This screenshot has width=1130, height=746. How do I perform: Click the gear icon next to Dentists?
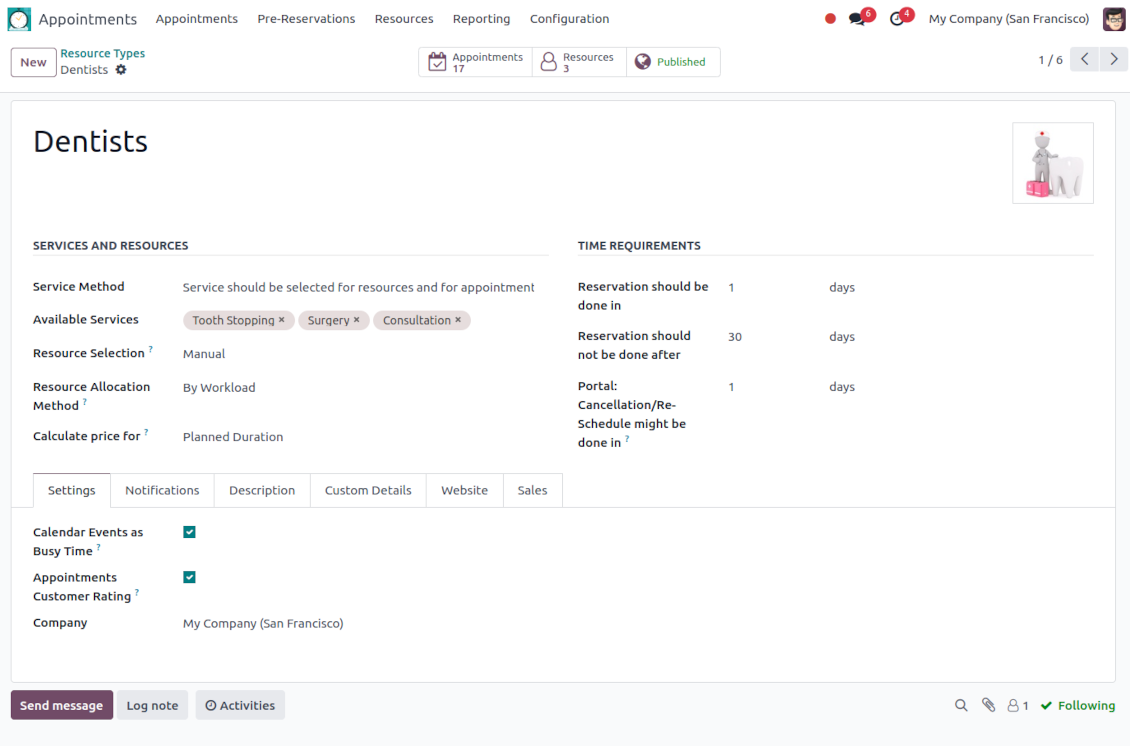(x=121, y=70)
